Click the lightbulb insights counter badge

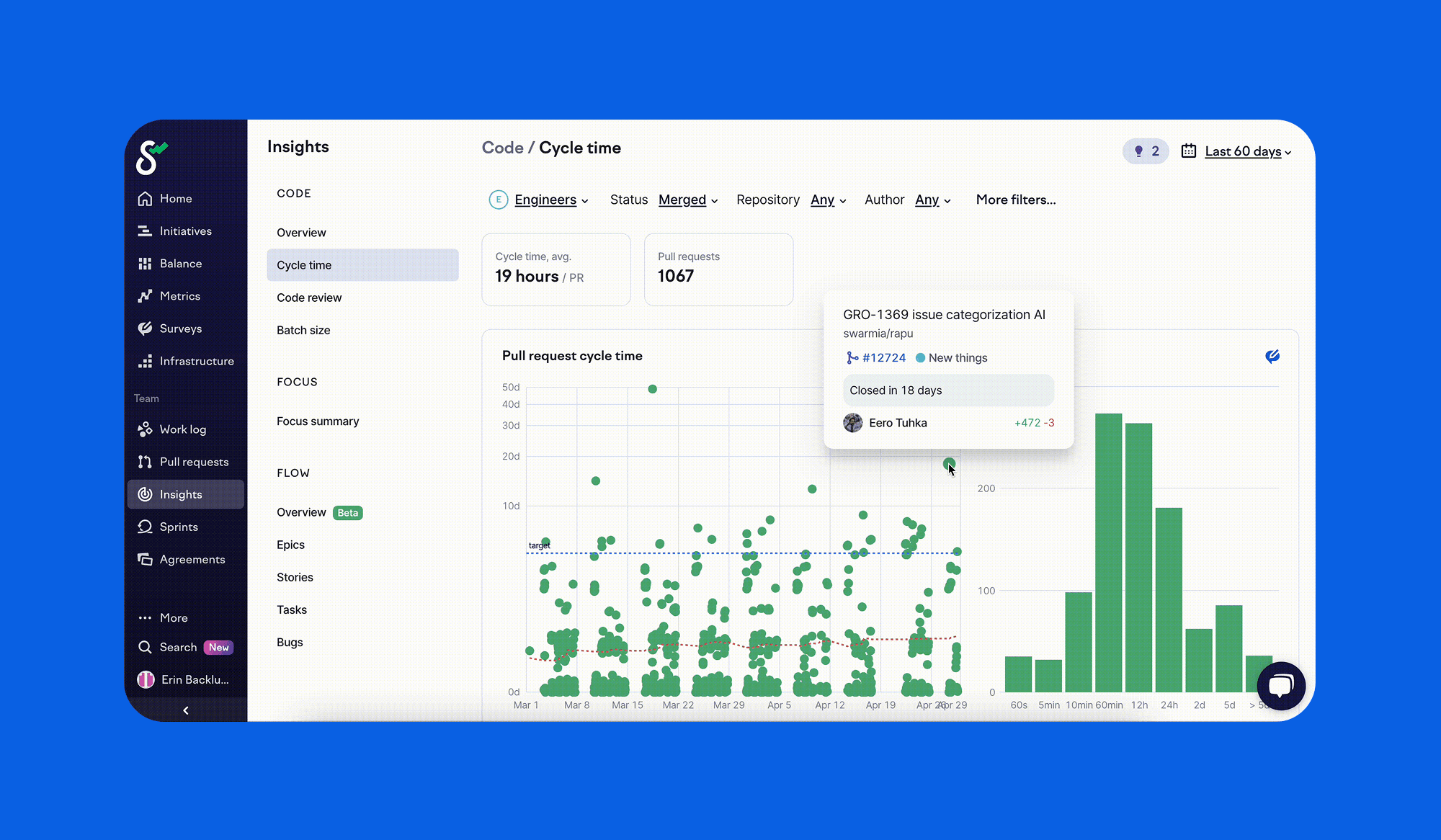pyautogui.click(x=1146, y=151)
